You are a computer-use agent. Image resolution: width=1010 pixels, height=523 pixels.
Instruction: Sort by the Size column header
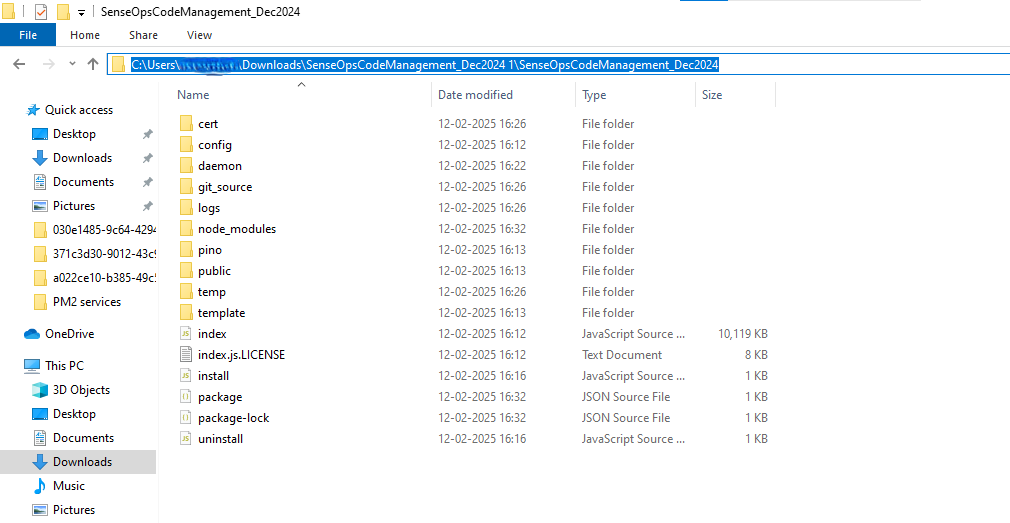click(x=712, y=95)
